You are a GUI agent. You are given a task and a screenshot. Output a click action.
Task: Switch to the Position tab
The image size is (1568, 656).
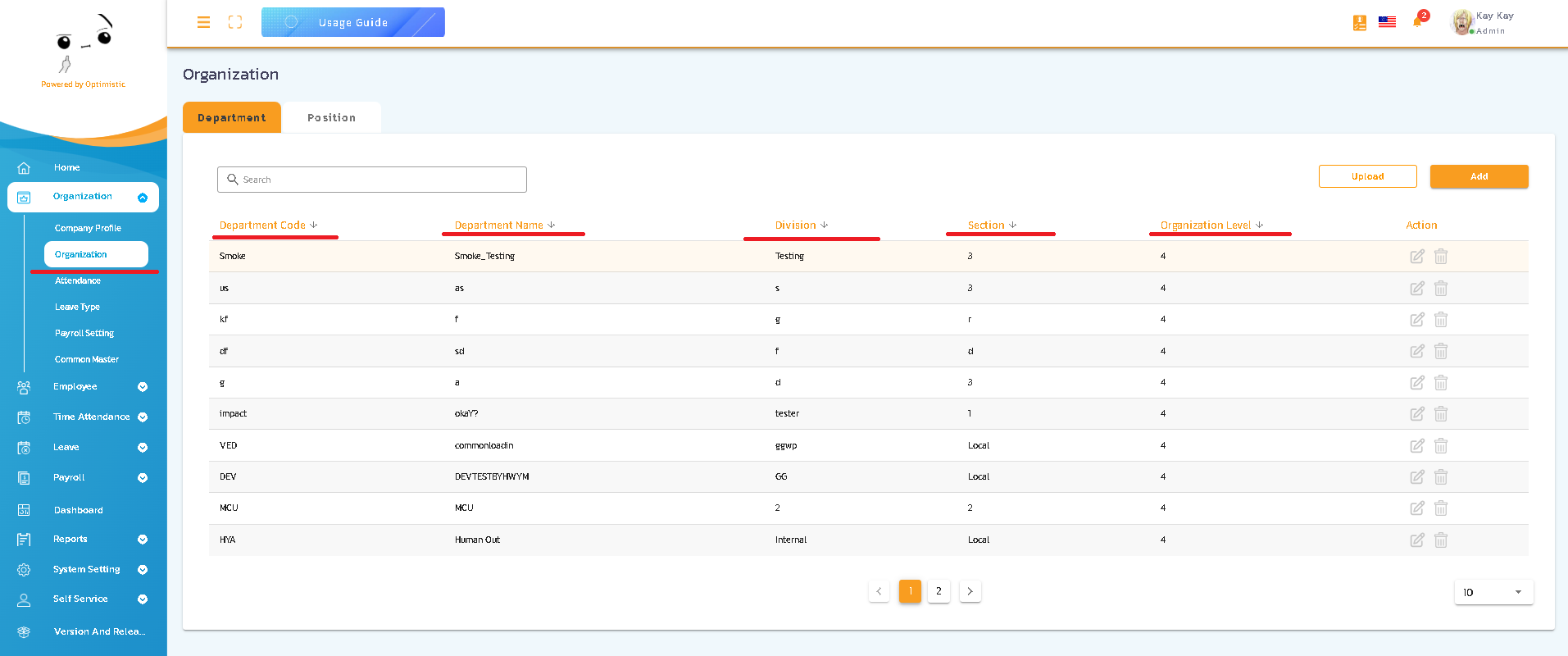(x=331, y=118)
